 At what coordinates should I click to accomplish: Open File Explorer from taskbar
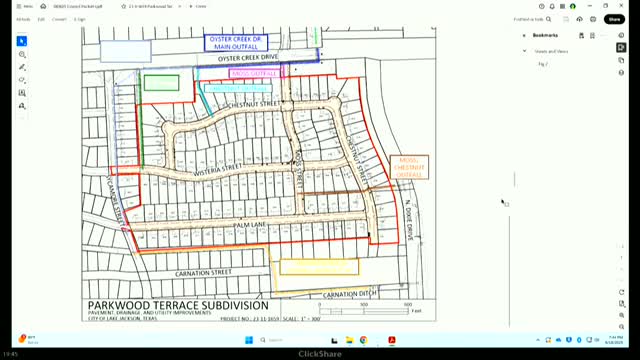[x=349, y=340]
